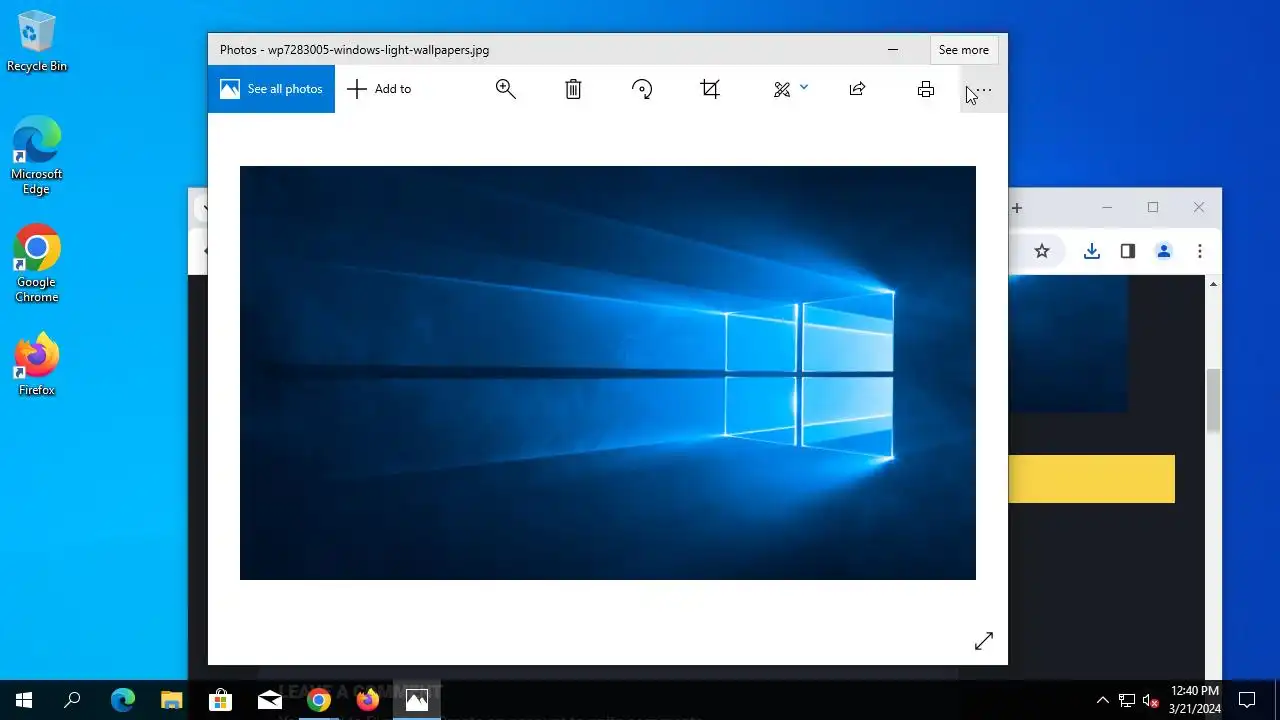Show hidden tray icons chevron
This screenshot has height=720, width=1280.
click(1103, 700)
